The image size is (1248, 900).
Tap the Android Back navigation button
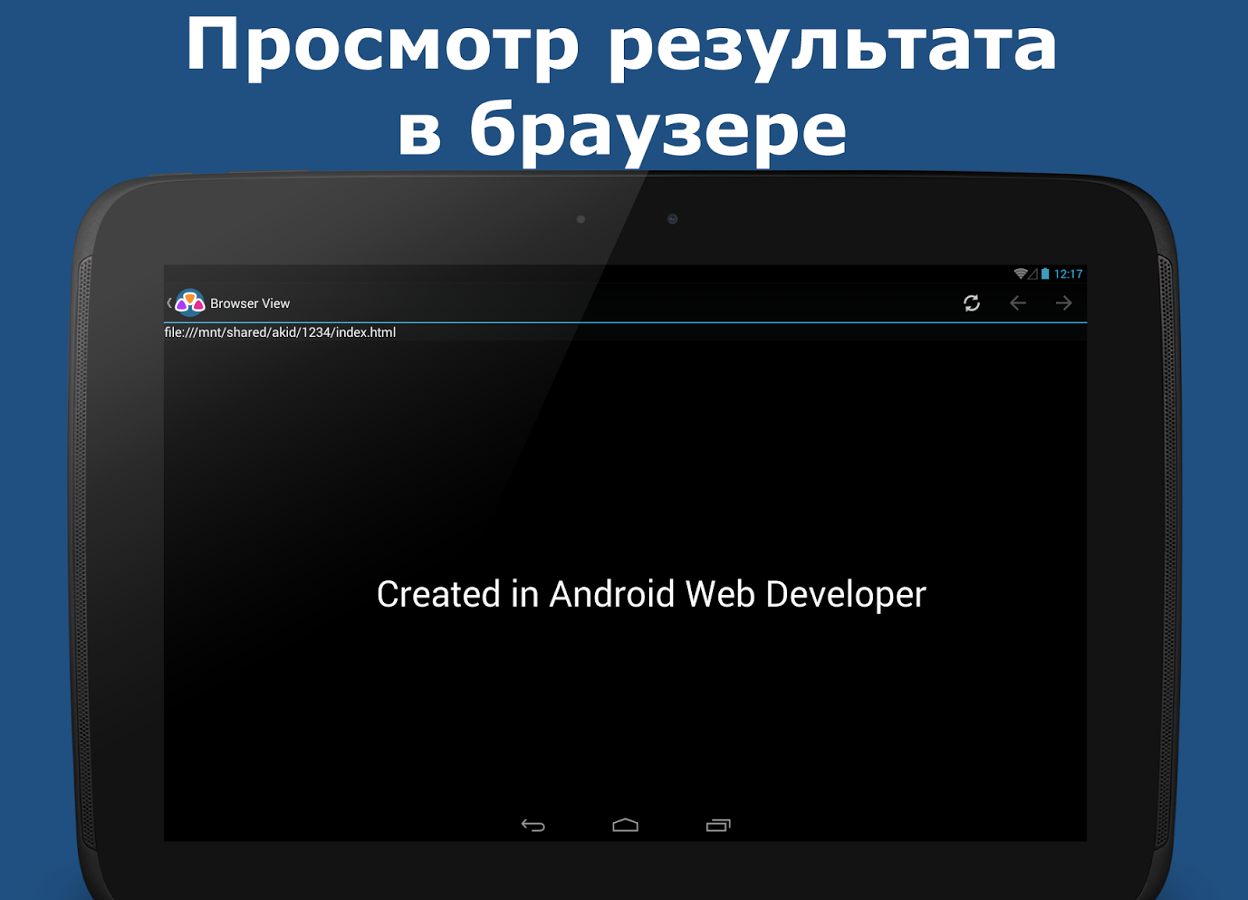tap(533, 825)
